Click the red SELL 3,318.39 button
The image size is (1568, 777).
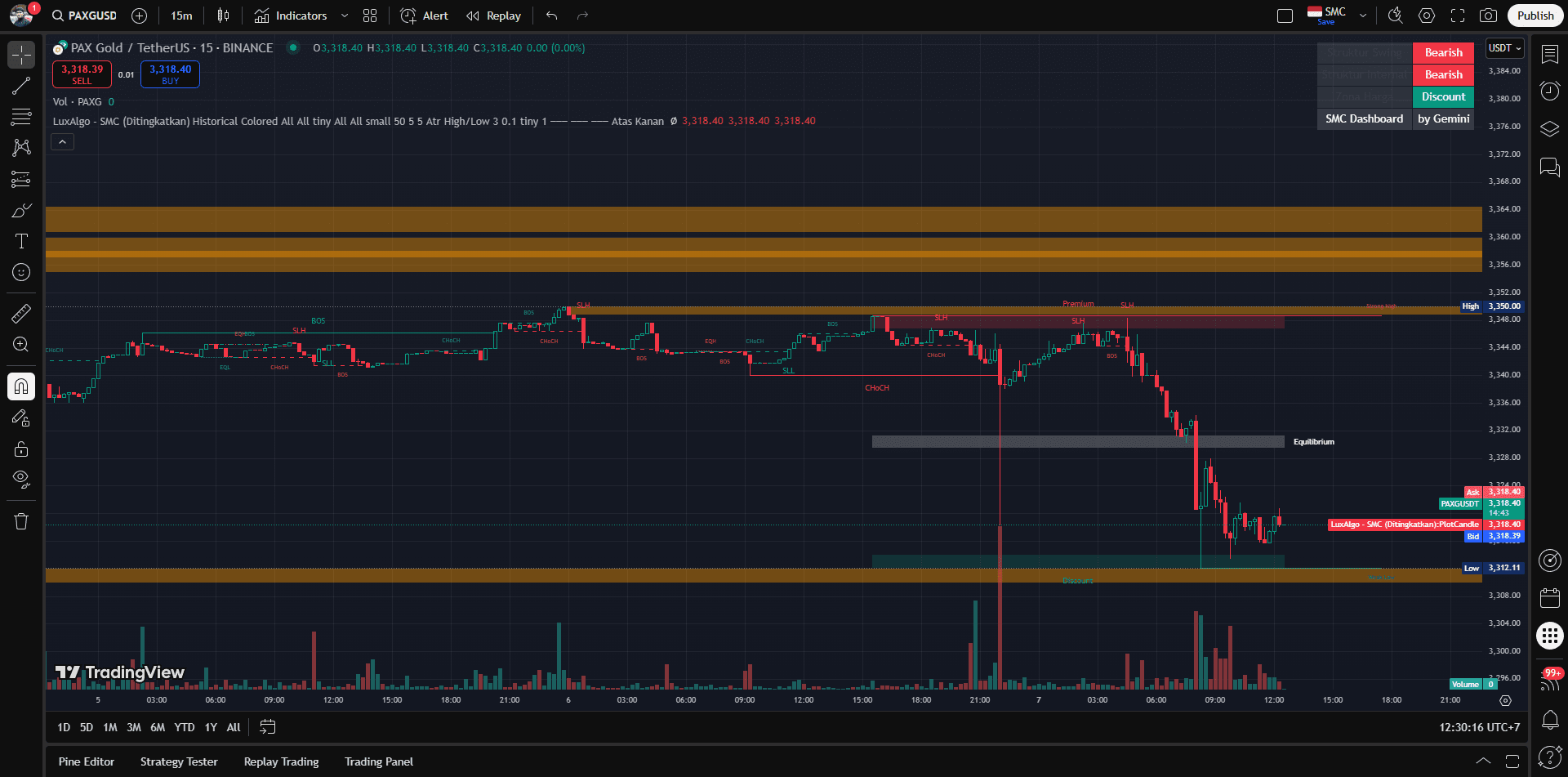[82, 74]
